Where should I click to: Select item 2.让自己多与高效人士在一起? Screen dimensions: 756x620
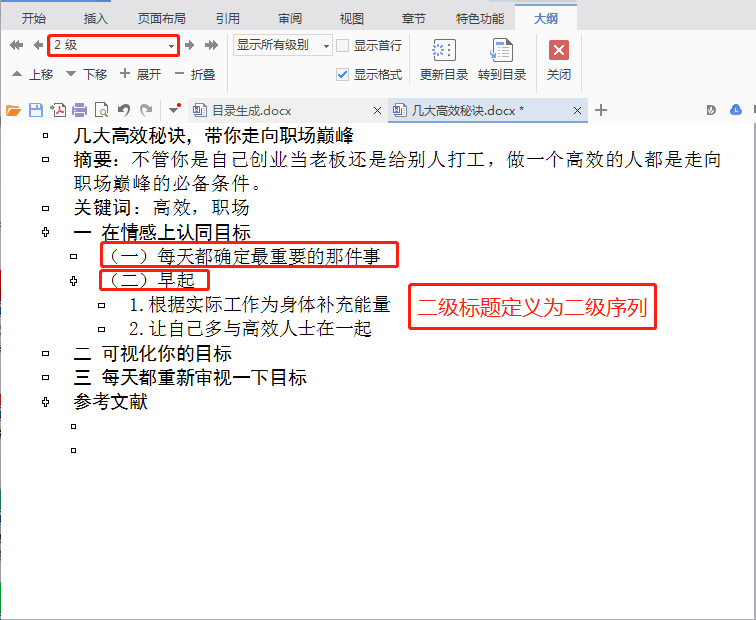[x=250, y=329]
